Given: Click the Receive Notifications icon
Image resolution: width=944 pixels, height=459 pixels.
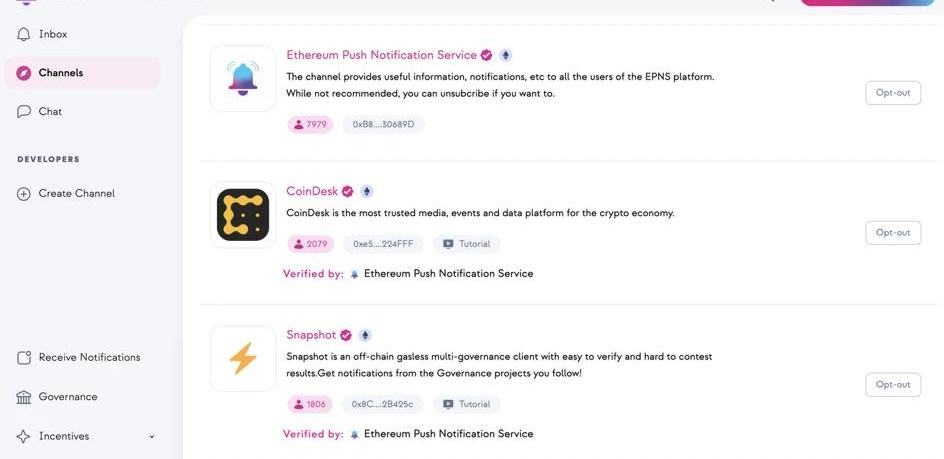Looking at the screenshot, I should (24, 358).
